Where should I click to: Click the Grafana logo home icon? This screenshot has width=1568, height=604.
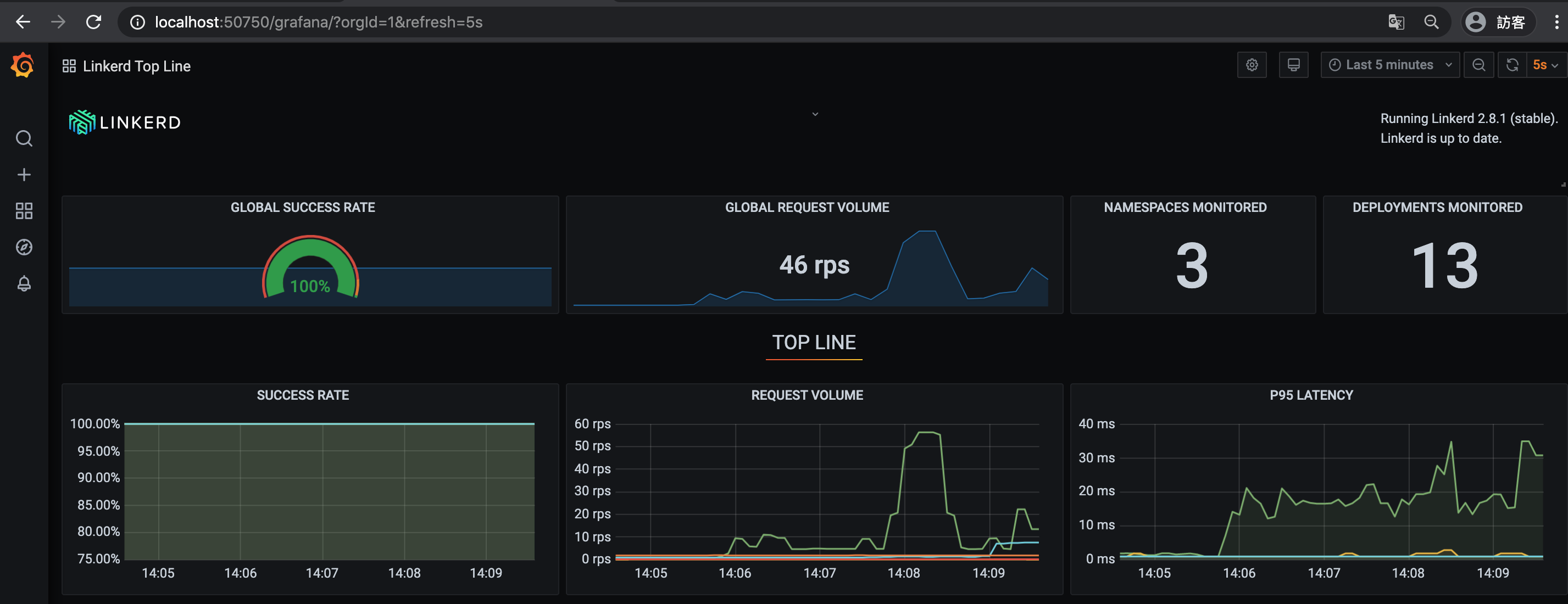pos(23,65)
